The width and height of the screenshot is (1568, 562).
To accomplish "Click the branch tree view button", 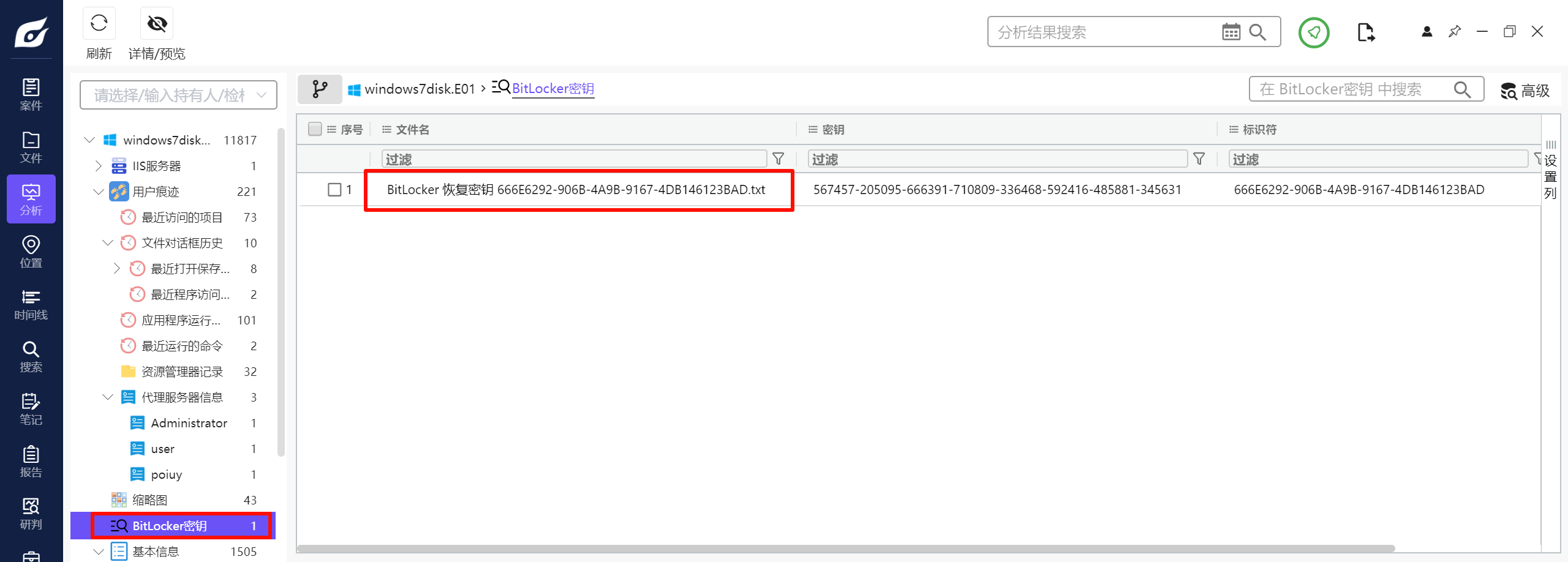I will [x=320, y=89].
